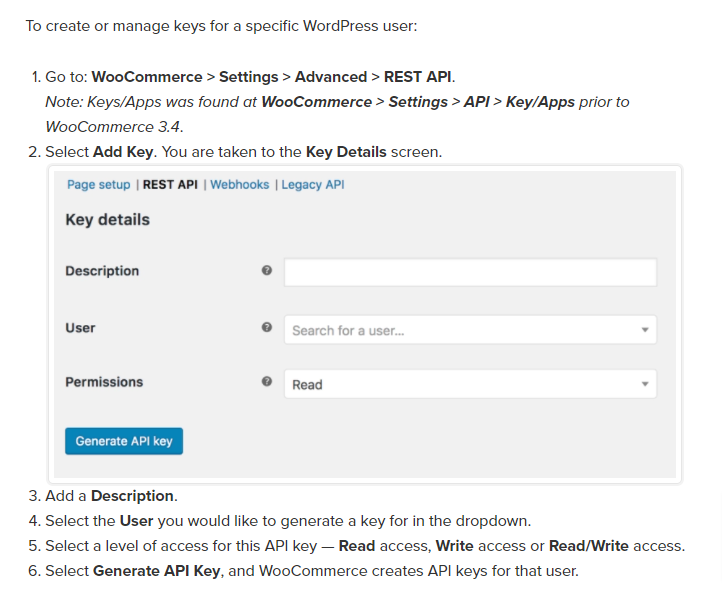722x600 pixels.
Task: Click the text 'WooCommerce 3.4.'
Action: click(114, 127)
